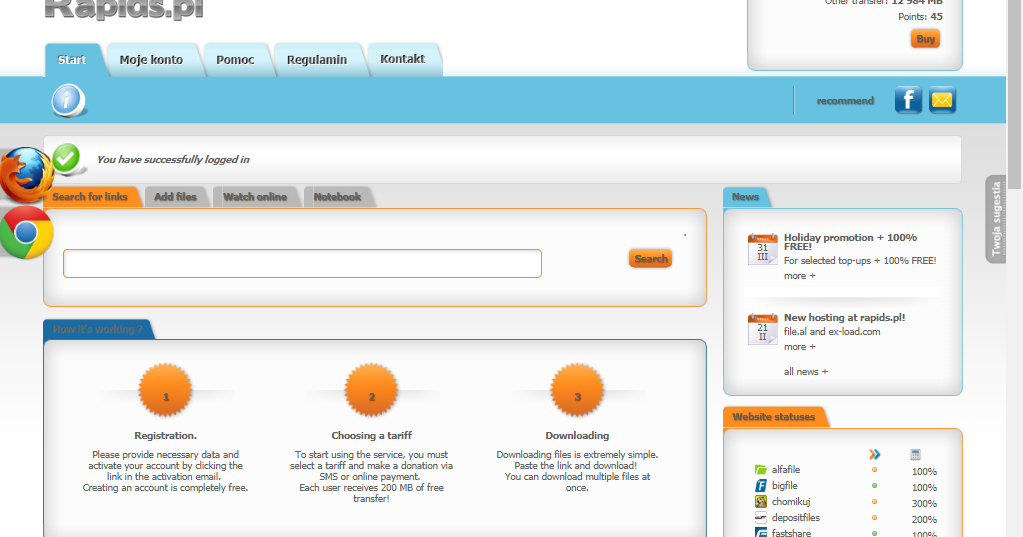Click the New hosting calendar icon
1023x537 pixels.
pos(763,329)
